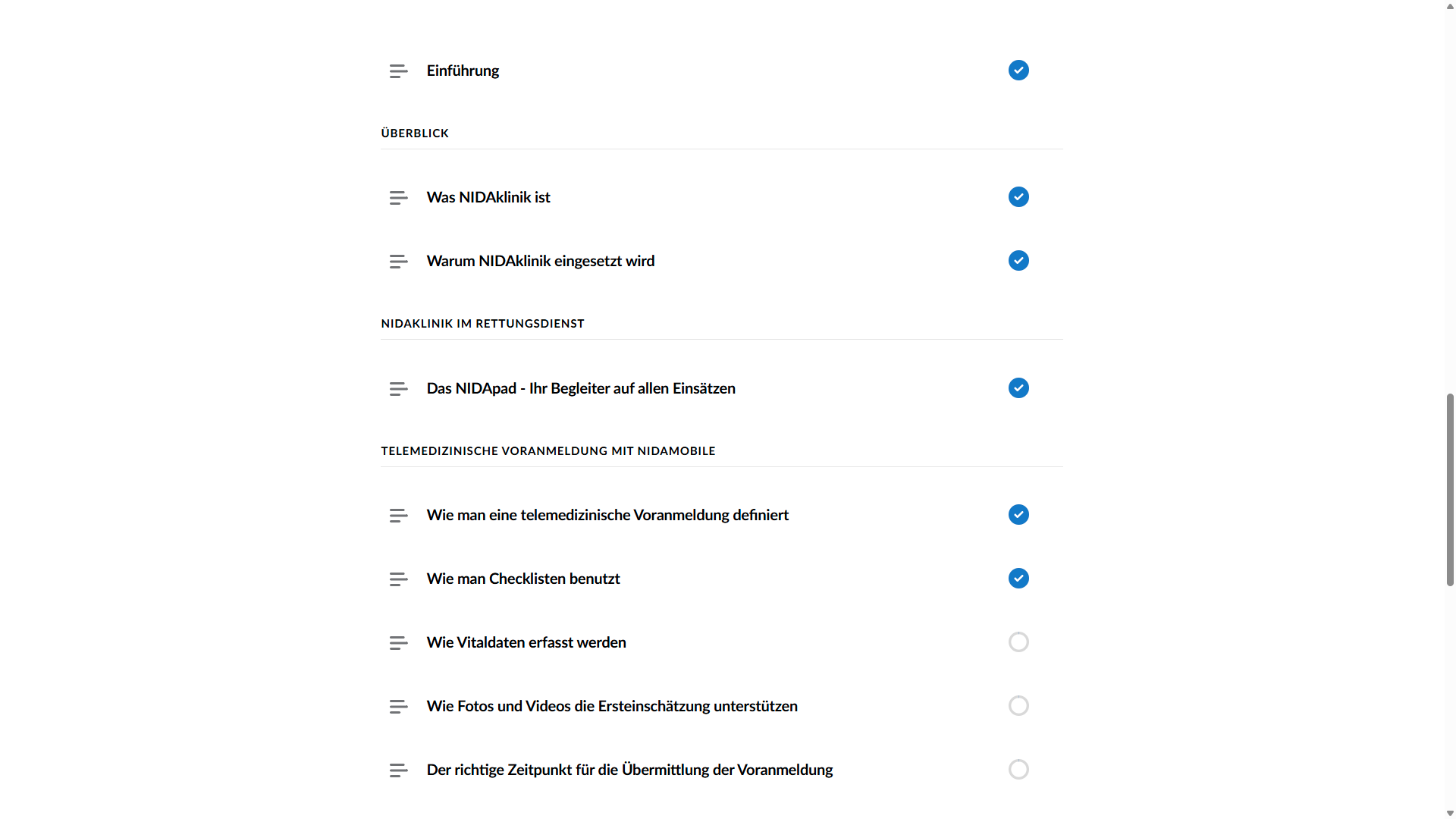Click the empty completion circle for Wie Vitaldaten erfasst werden
Screen dimensions: 1456x819
[x=1018, y=642]
